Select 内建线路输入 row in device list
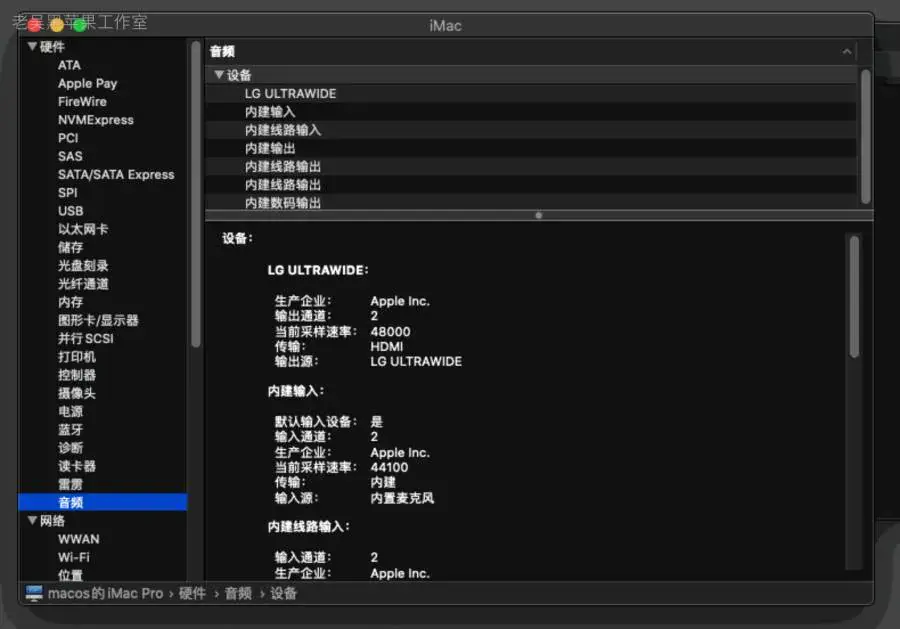This screenshot has height=629, width=900. tap(530, 130)
